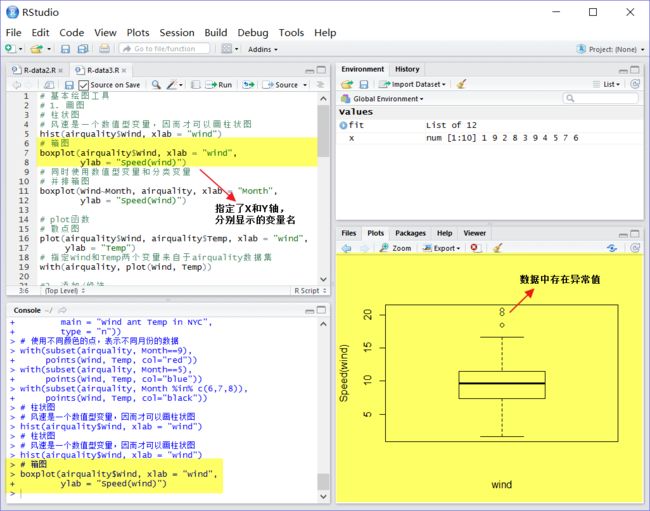This screenshot has width=650, height=511.
Task: Remove current plot with red X icon
Action: 475,248
